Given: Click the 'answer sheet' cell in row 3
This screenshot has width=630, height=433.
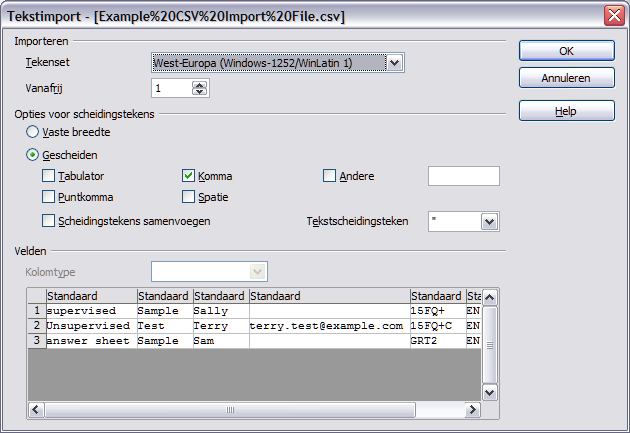Looking at the screenshot, I should pos(92,341).
